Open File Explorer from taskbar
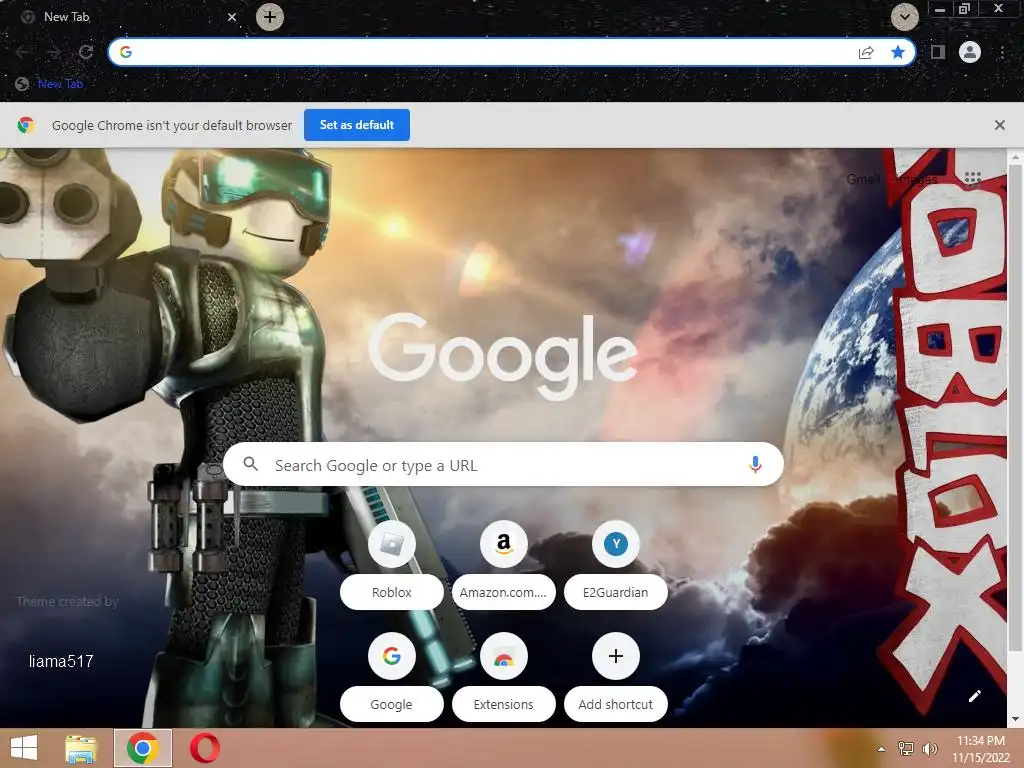The width and height of the screenshot is (1024, 768). point(81,748)
